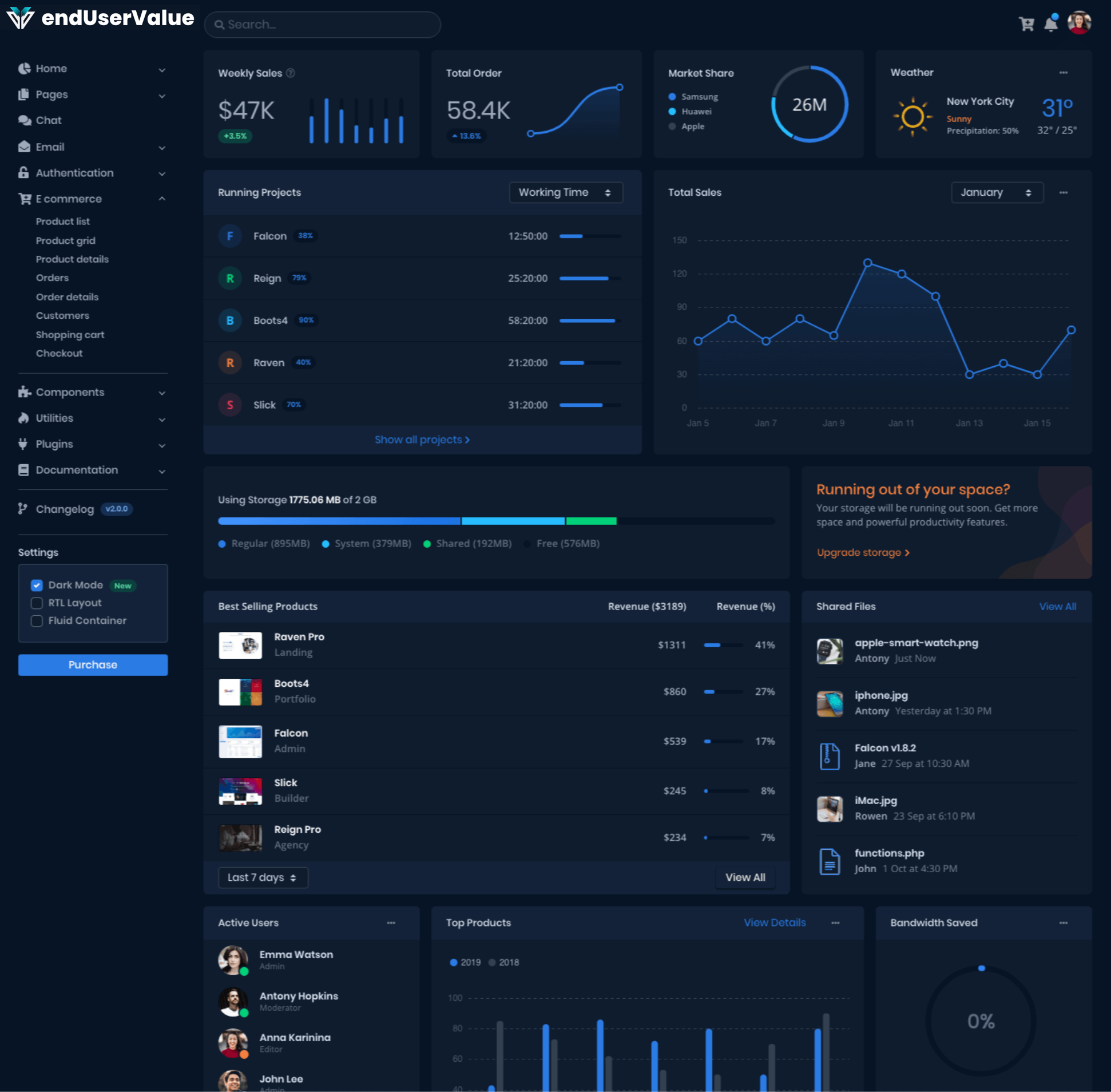Screen dimensions: 1111x1092
Task: Go to Shopping cart menu item
Action: 70,334
